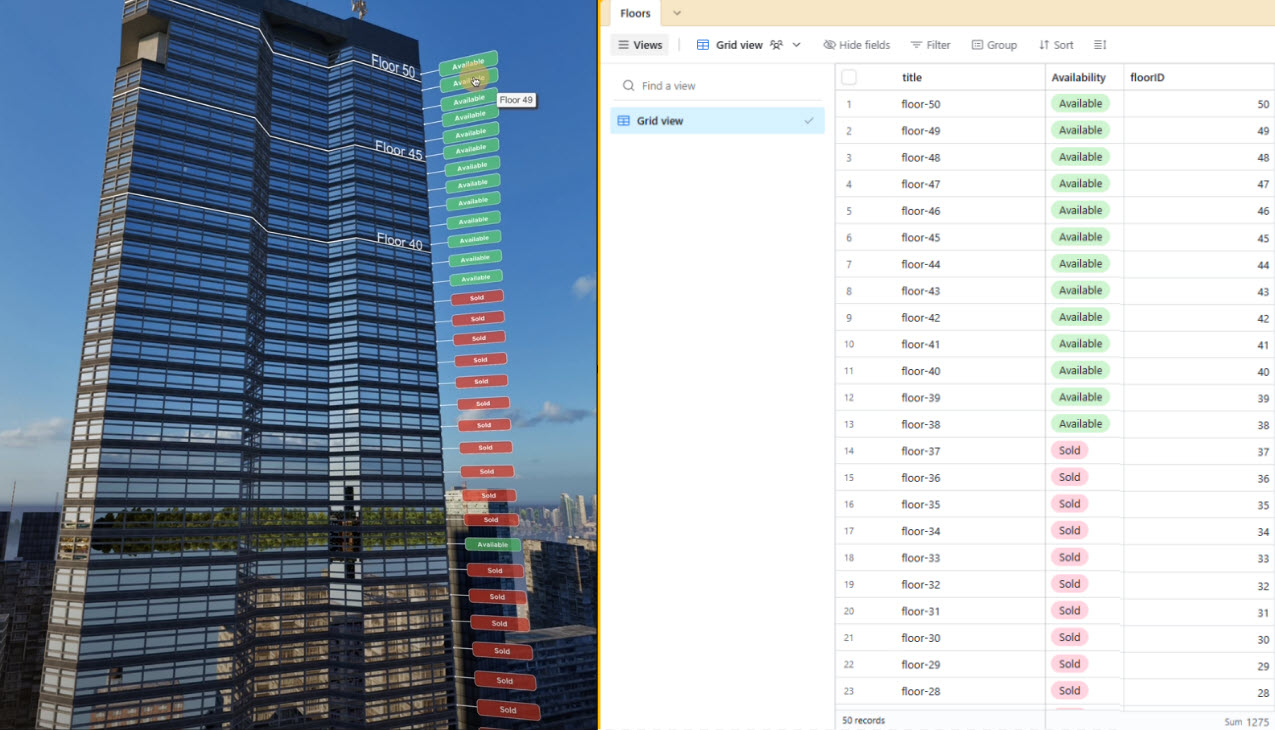Click the Hide fields eye icon
Image resolution: width=1275 pixels, height=730 pixels.
click(x=829, y=45)
